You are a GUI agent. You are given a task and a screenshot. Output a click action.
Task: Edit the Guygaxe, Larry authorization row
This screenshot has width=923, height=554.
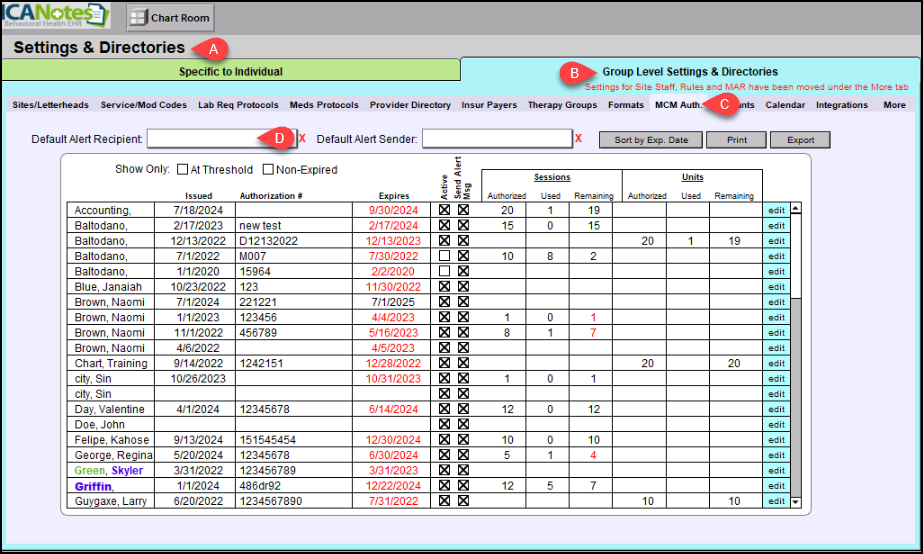point(776,501)
